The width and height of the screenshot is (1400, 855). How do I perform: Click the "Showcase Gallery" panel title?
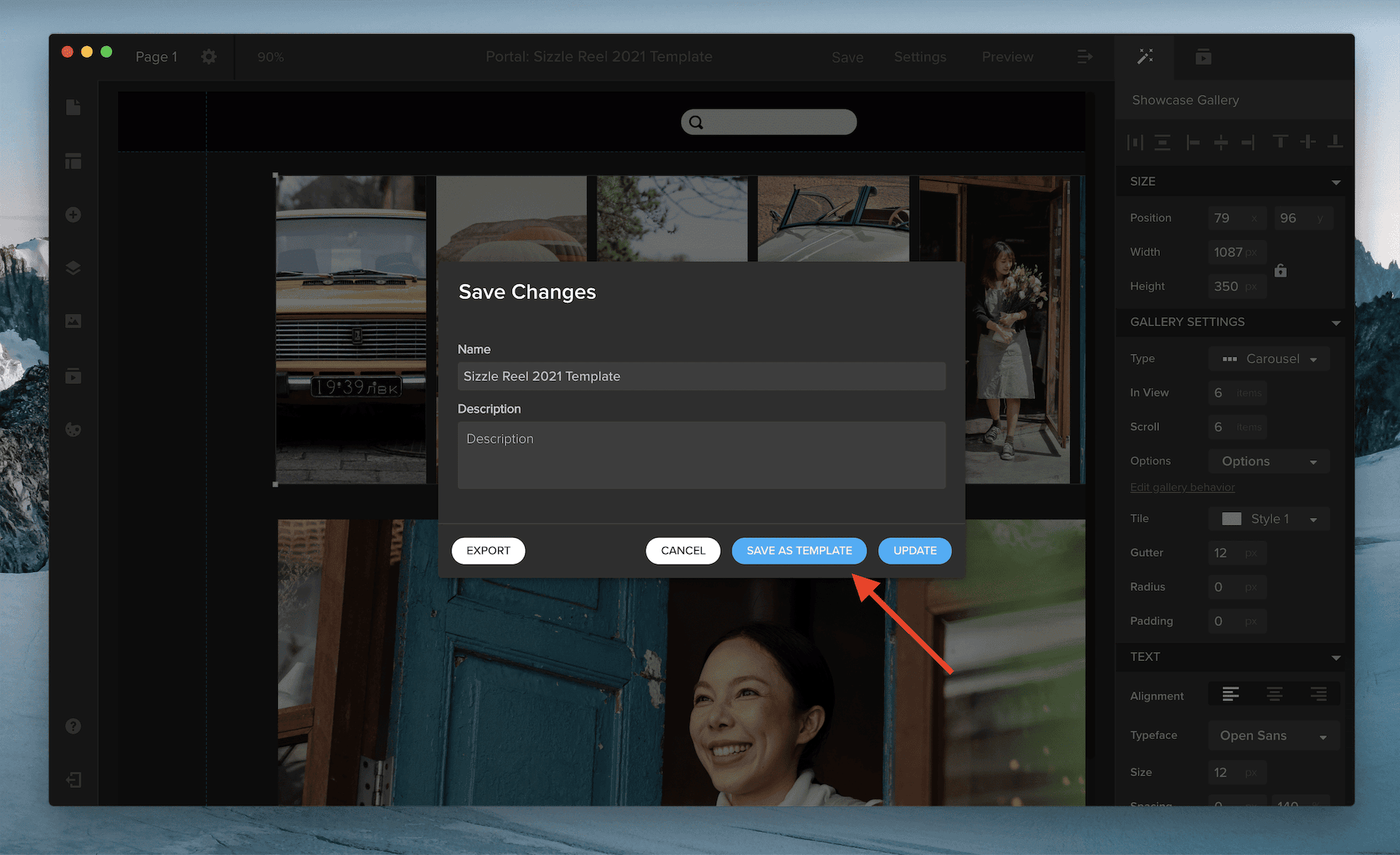(x=1185, y=100)
